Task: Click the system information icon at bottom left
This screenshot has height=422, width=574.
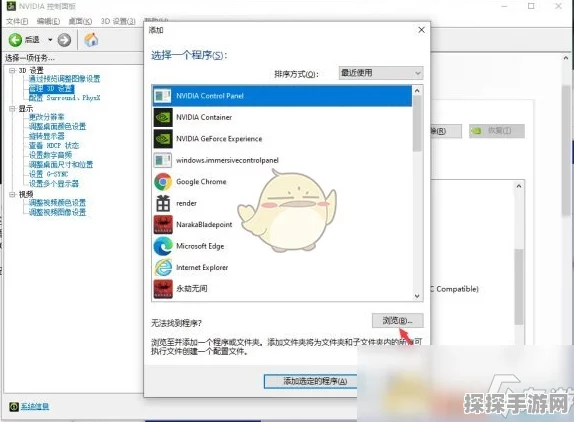Action: [14, 406]
